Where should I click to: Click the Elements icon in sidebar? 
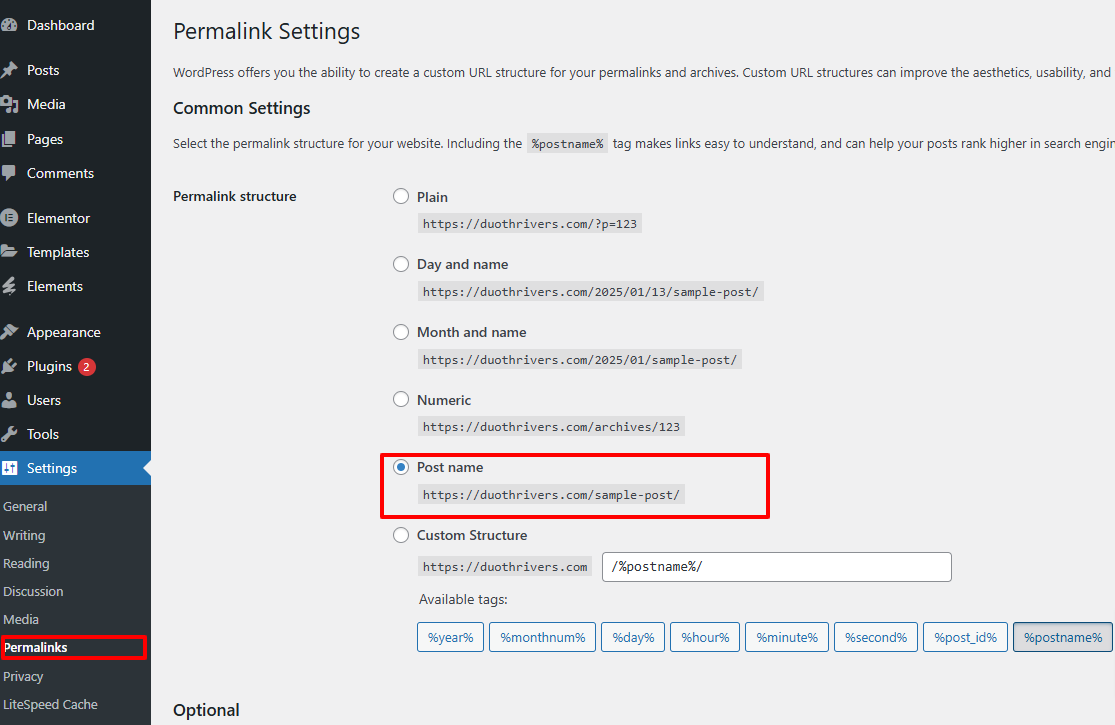tap(9, 286)
